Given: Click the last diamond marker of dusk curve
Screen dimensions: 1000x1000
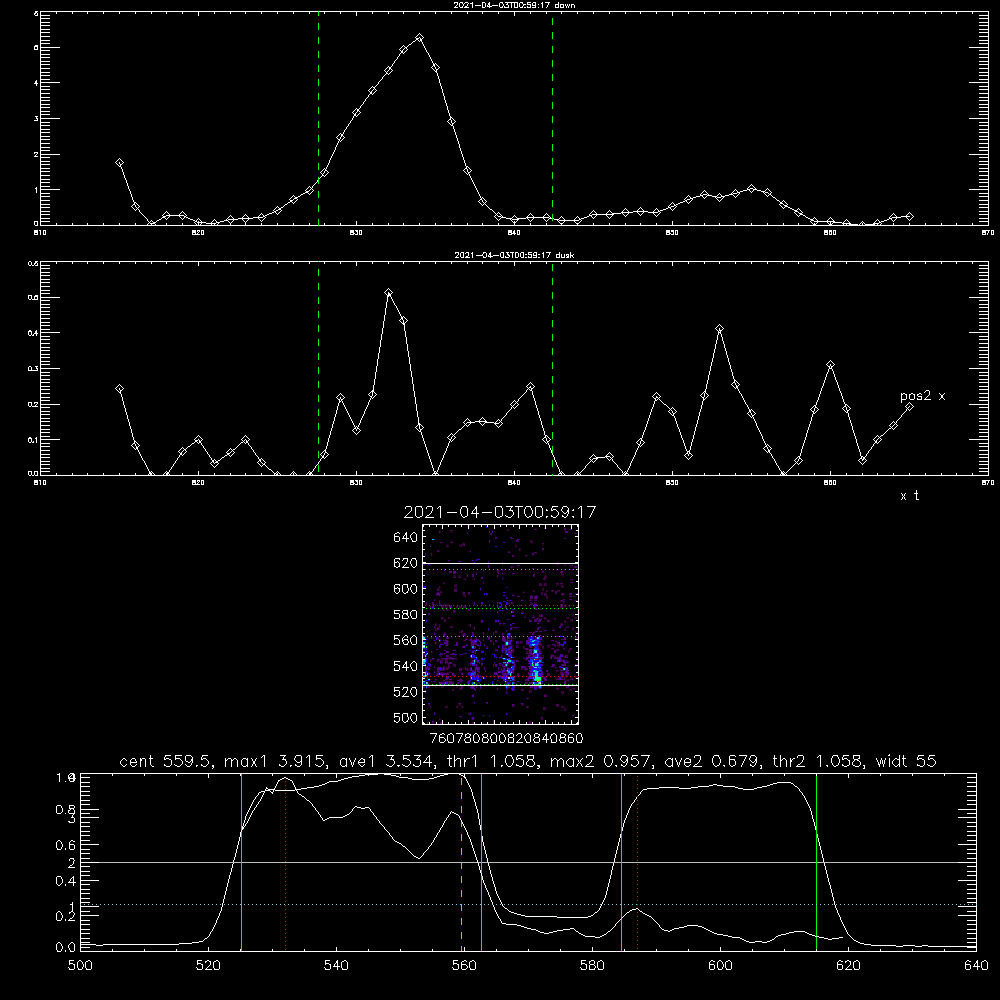Looking at the screenshot, I should click(x=909, y=406).
